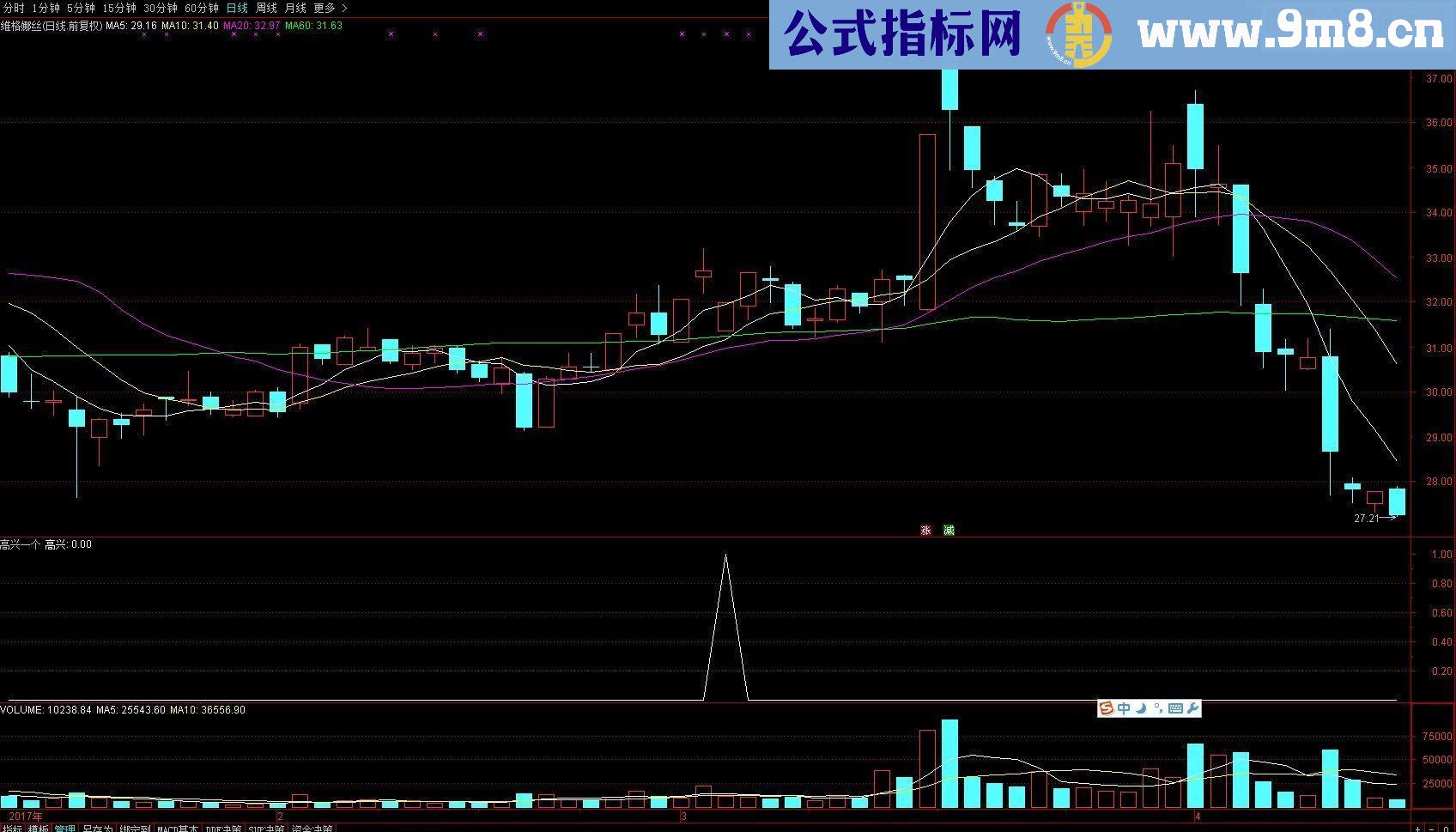The width and height of the screenshot is (1456, 832).
Task: Open the 更多 periods dropdown
Action: click(x=325, y=8)
